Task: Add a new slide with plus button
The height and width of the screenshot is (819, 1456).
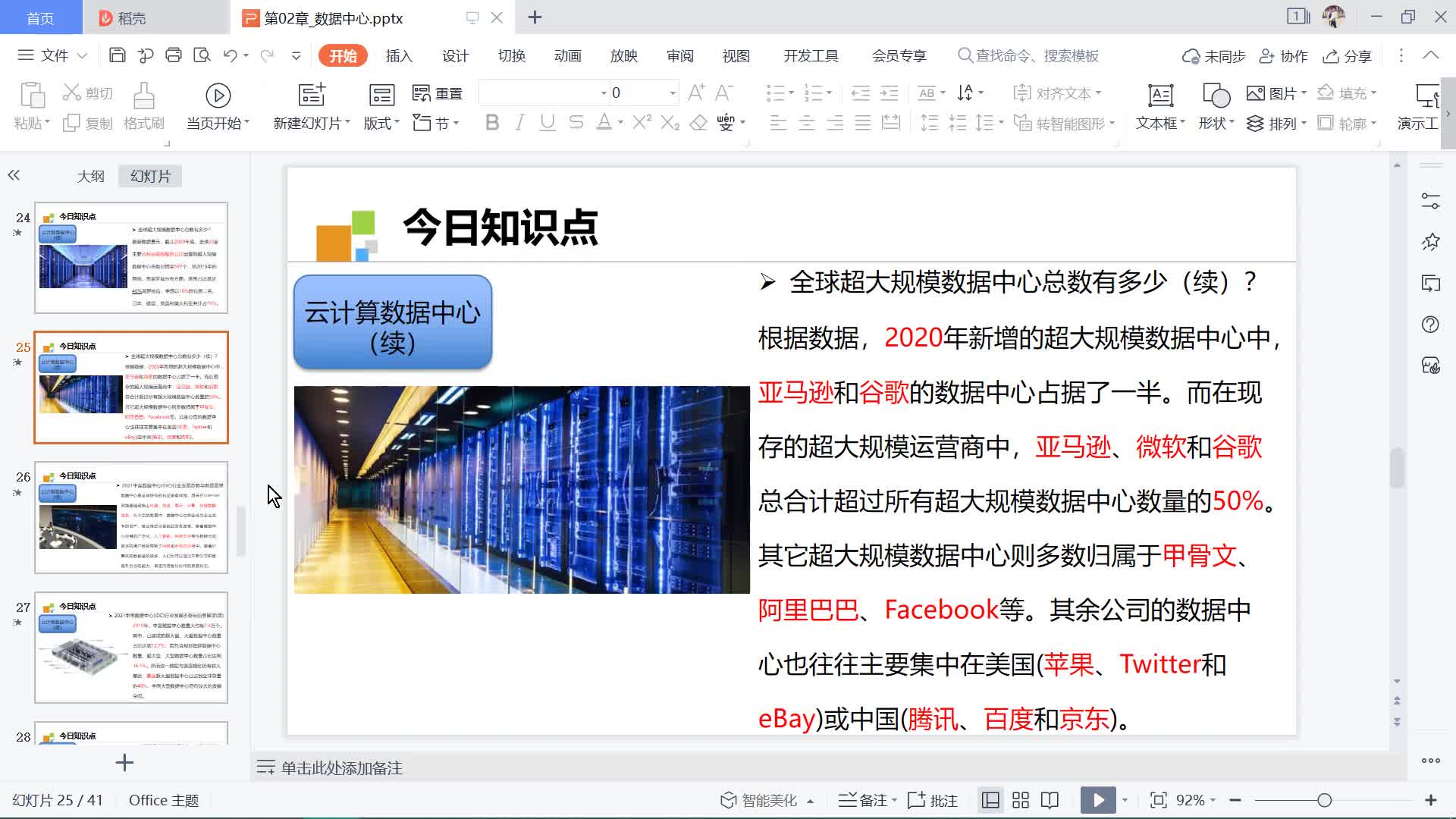Action: 124,762
